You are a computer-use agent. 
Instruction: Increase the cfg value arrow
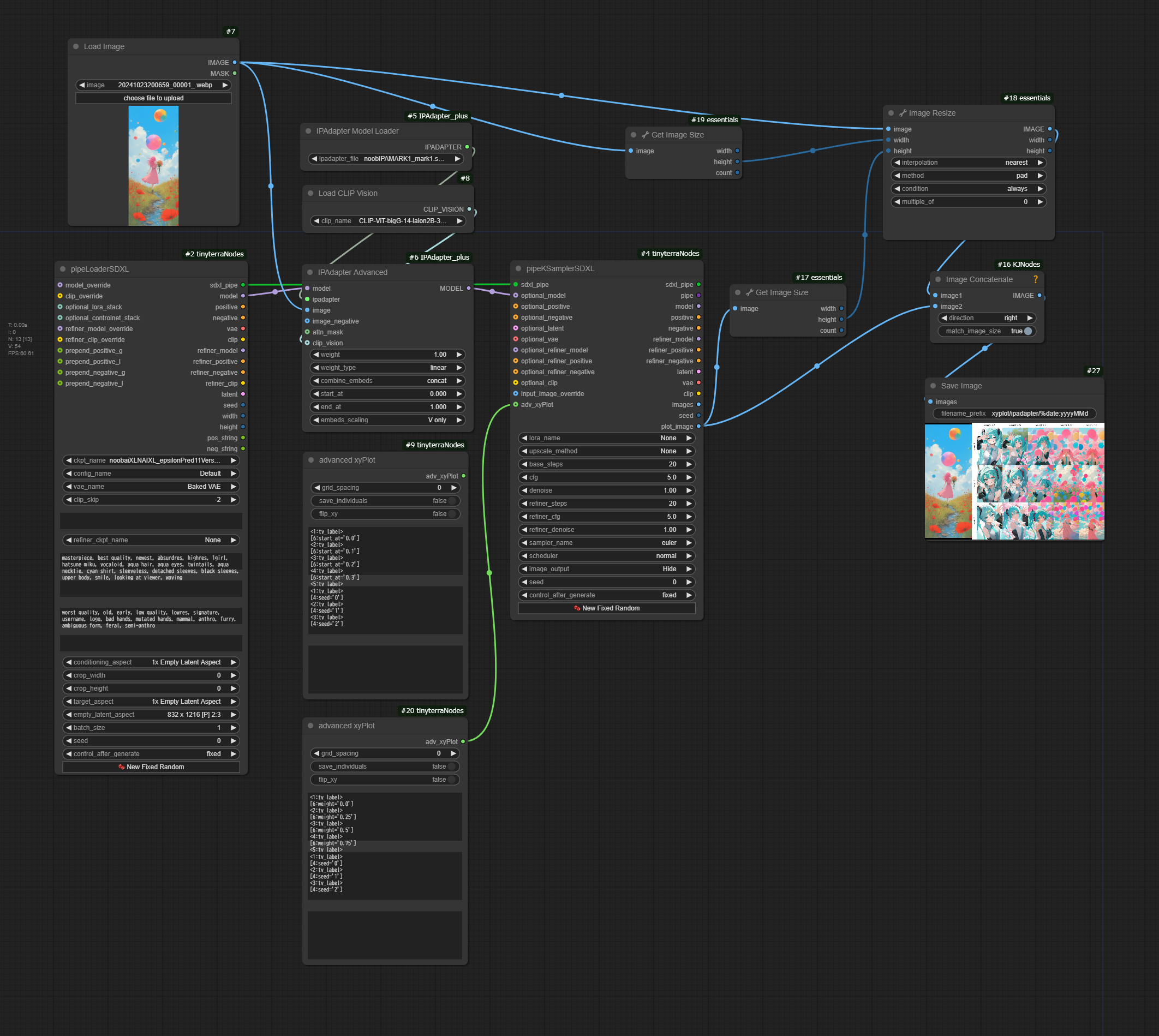[689, 477]
